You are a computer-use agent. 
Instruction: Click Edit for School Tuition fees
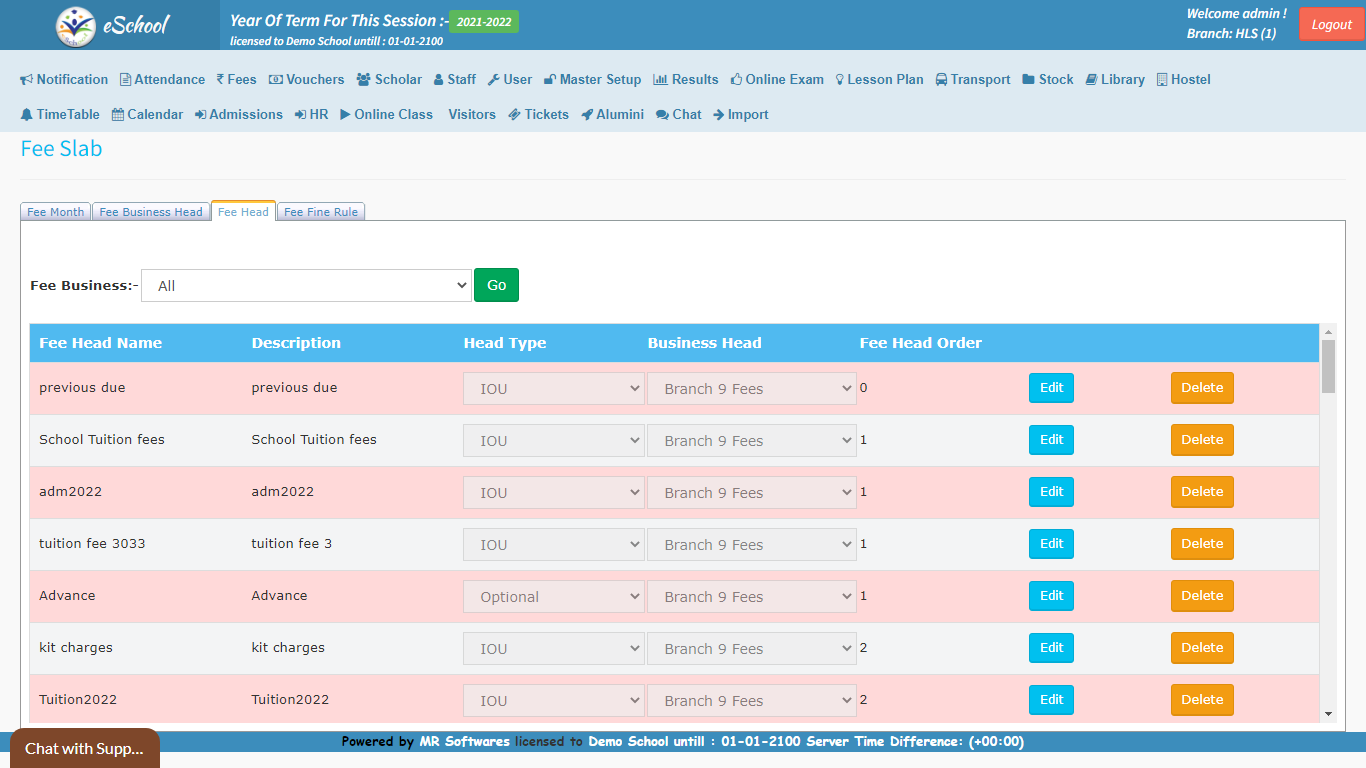coord(1051,440)
